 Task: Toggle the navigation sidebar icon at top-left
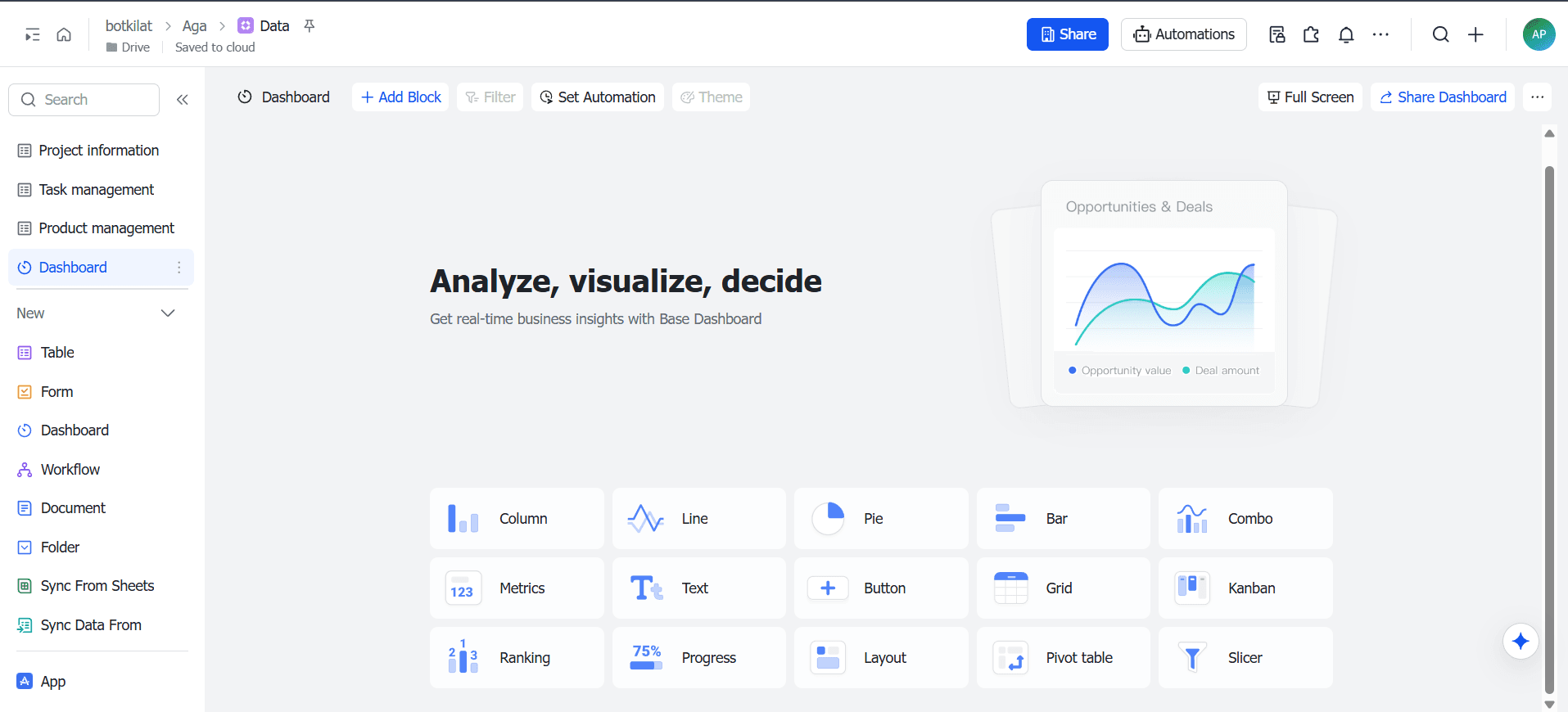coord(33,34)
